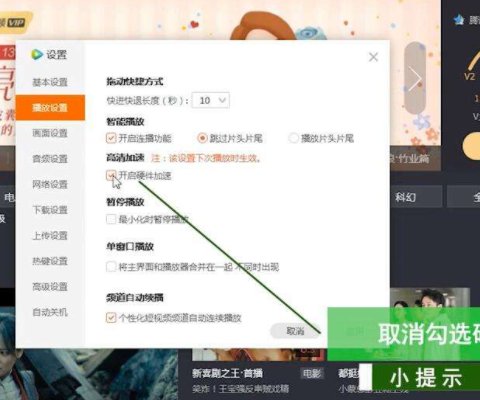Check 将主界面和播放器合并在一起 option
The image size is (480, 400).
111,267
